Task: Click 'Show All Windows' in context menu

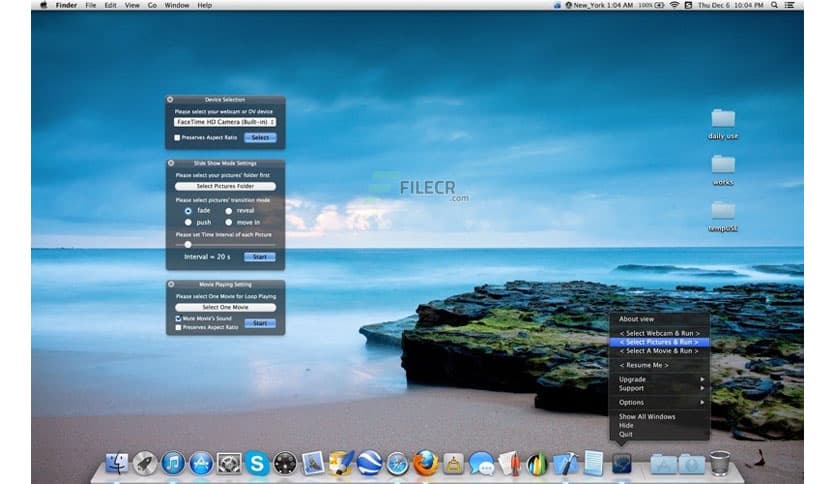Action: (x=647, y=416)
